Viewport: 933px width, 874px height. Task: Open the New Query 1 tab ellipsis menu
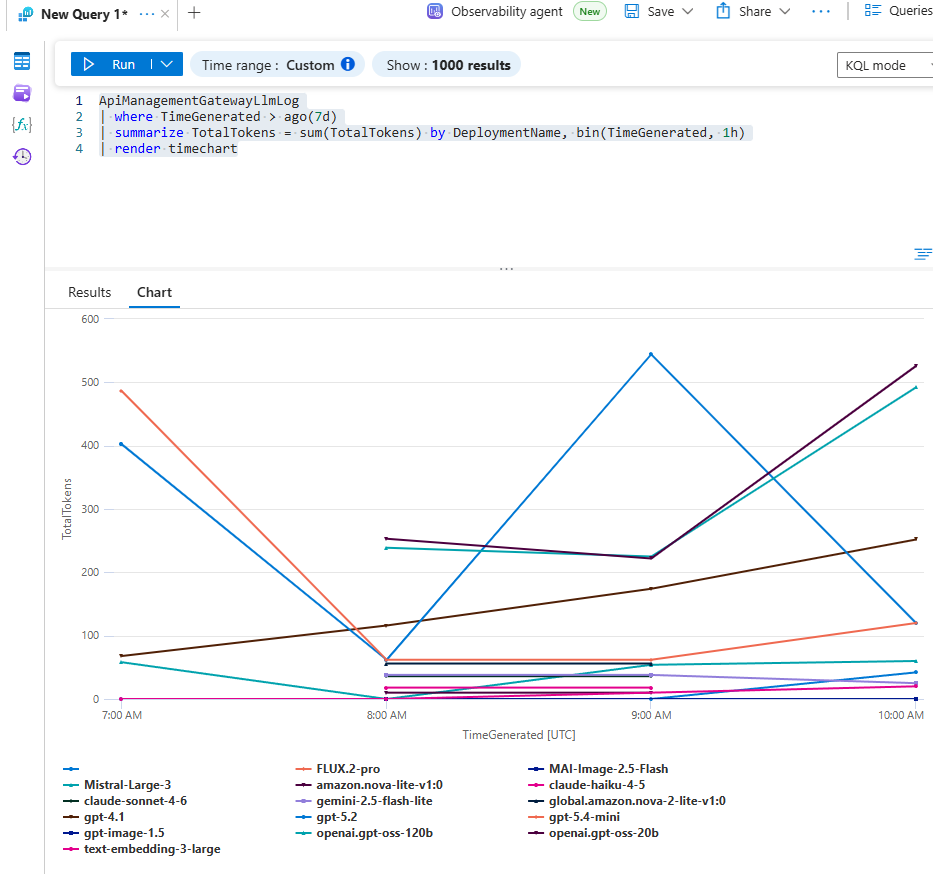146,14
